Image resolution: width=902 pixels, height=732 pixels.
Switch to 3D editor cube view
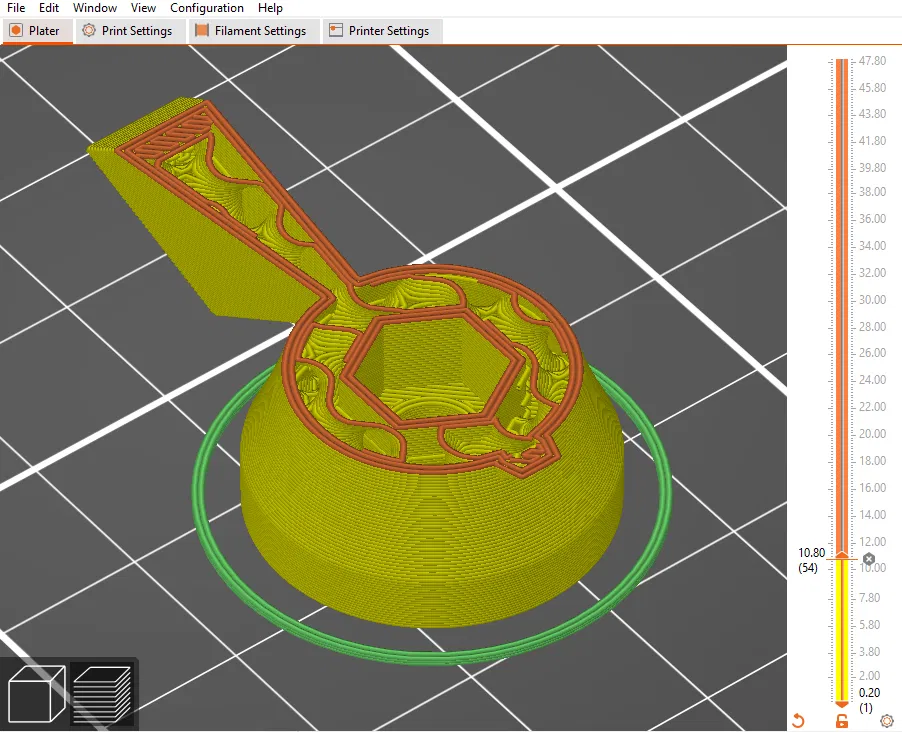coord(36,693)
